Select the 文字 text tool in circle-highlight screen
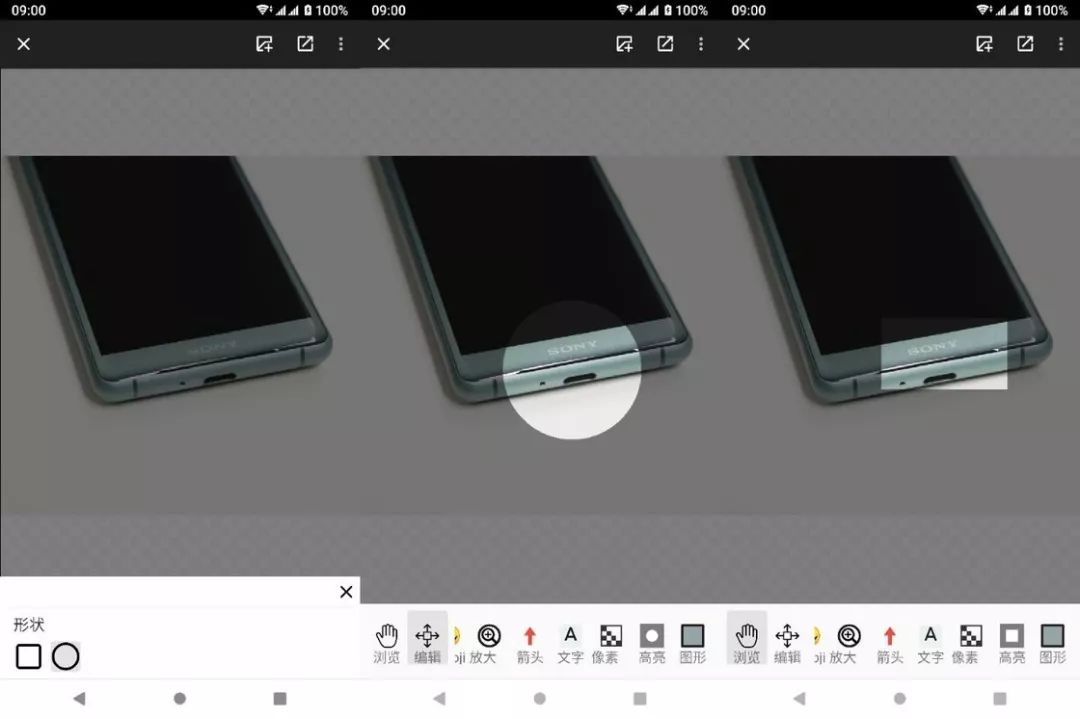1080x719 pixels. tap(570, 643)
